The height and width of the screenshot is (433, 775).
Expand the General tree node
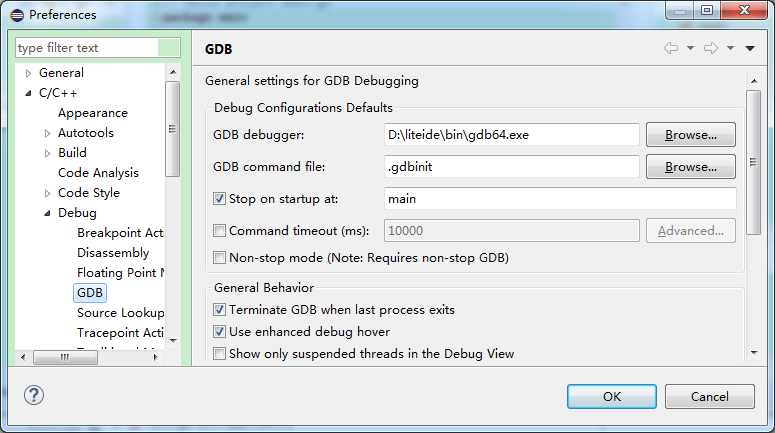(x=28, y=73)
